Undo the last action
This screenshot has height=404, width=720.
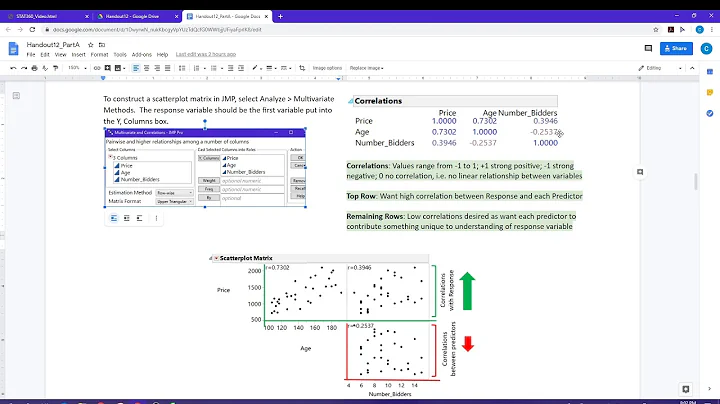[13, 68]
